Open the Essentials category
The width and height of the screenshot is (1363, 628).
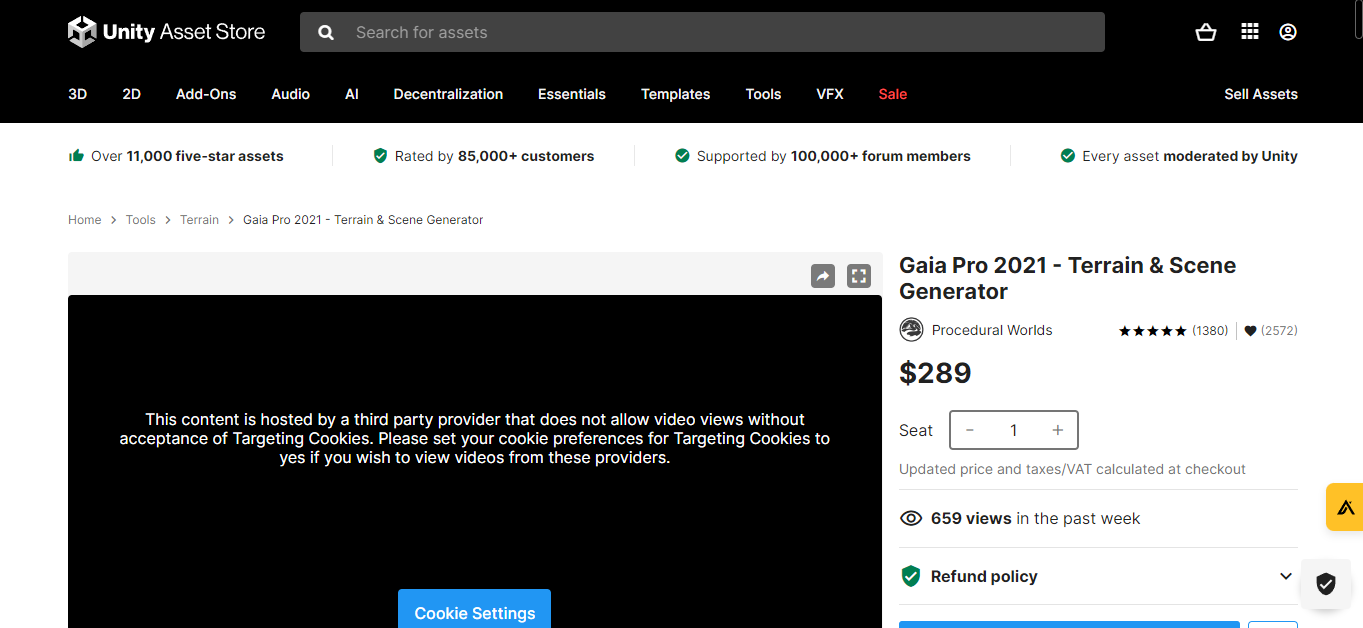[572, 94]
